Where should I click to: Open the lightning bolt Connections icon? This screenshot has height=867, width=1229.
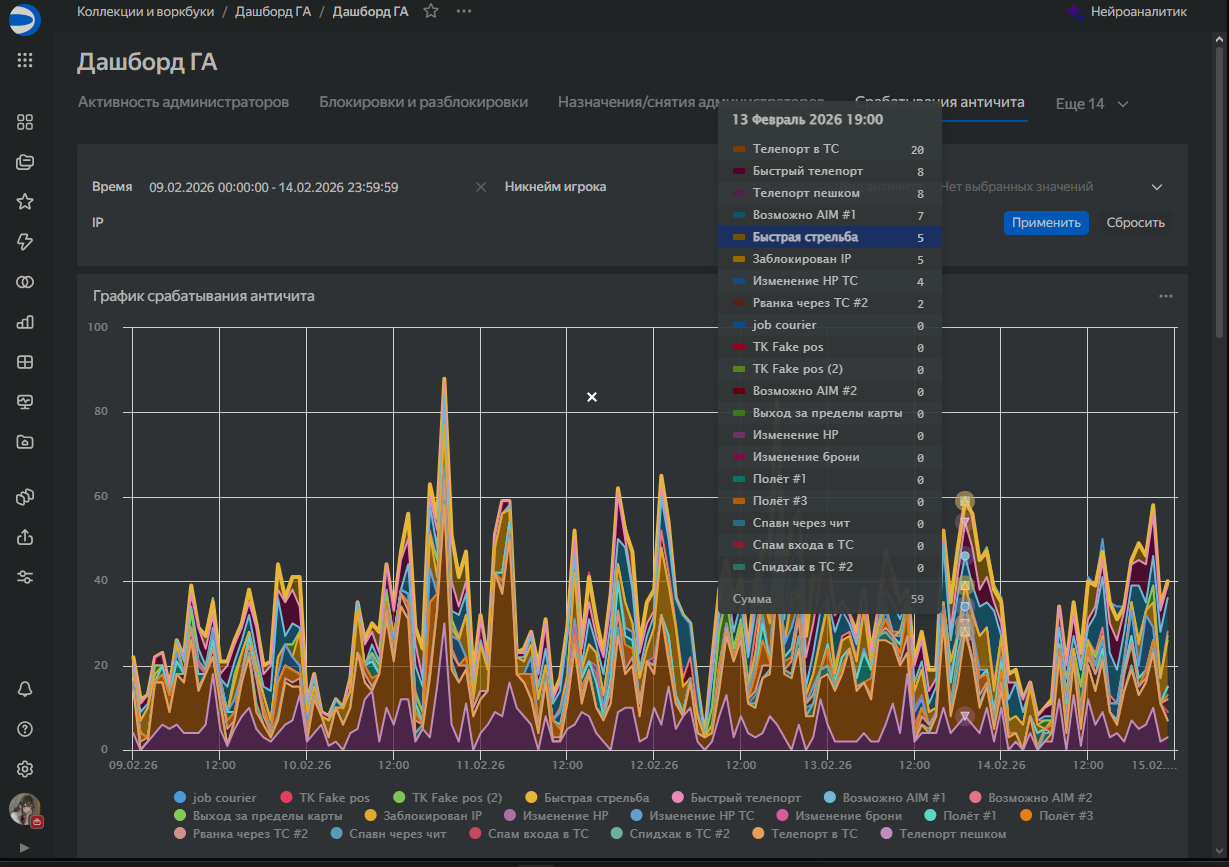coord(25,242)
